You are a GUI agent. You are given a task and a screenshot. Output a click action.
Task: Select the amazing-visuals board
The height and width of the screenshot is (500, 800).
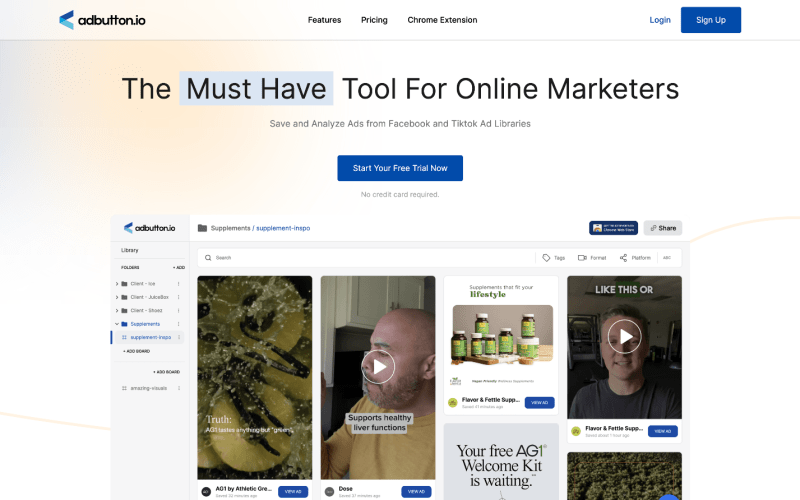tap(148, 388)
